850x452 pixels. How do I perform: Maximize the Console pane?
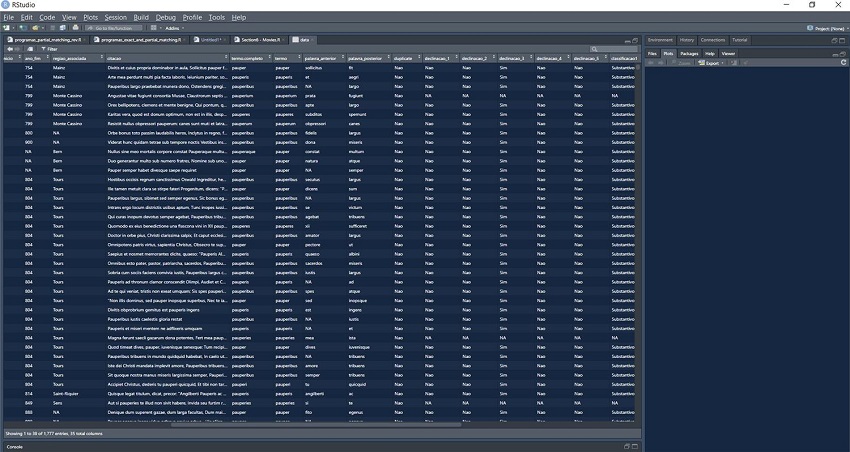coord(635,446)
